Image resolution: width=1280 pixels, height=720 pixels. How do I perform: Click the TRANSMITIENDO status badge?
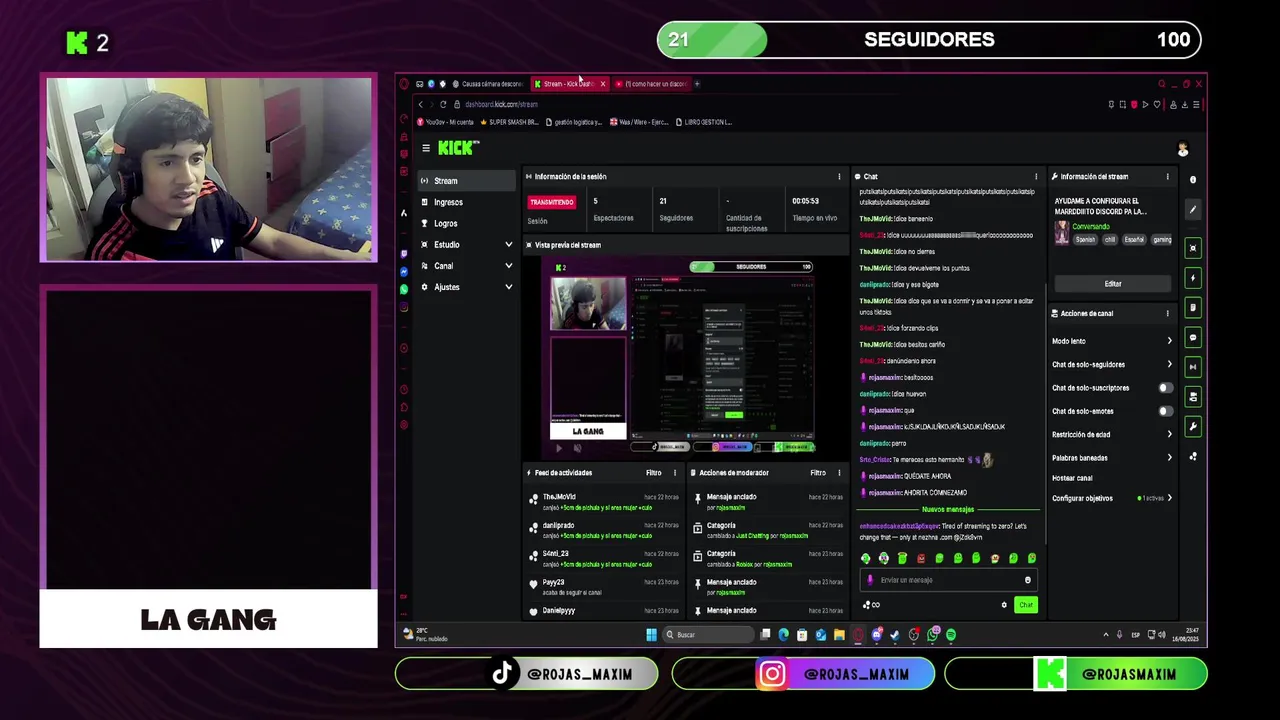pyautogui.click(x=552, y=202)
